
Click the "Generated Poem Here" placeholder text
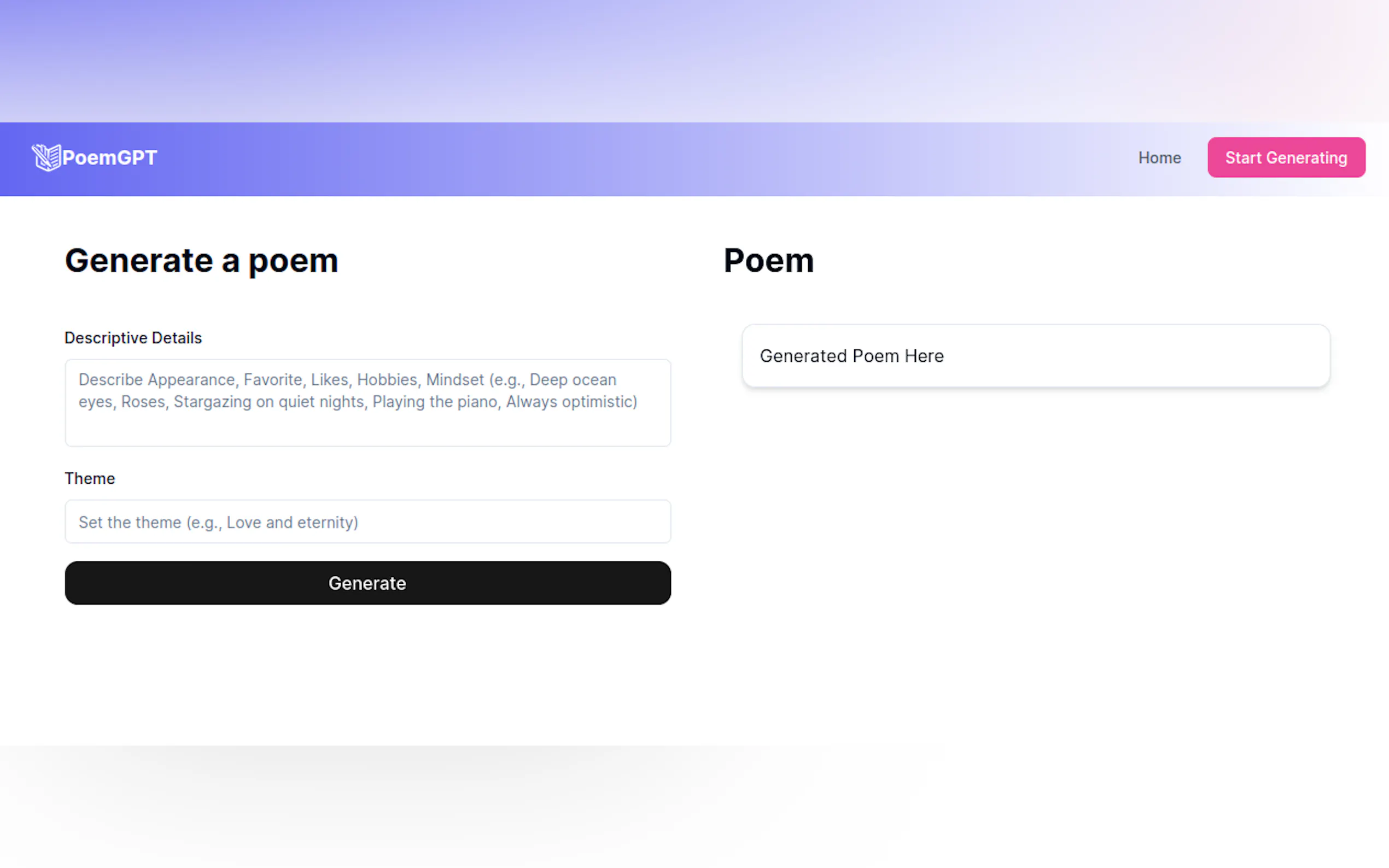point(851,356)
